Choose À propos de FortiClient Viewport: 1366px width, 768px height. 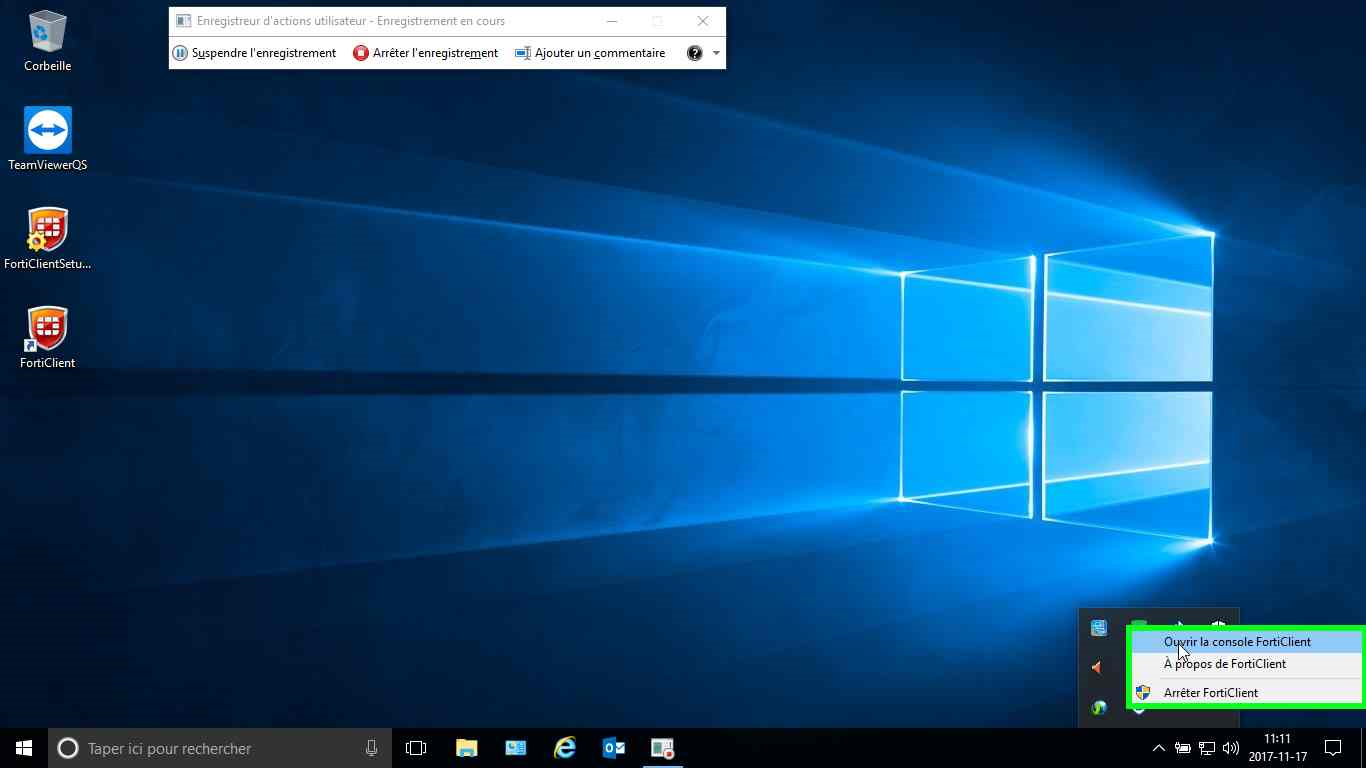[1245, 664]
